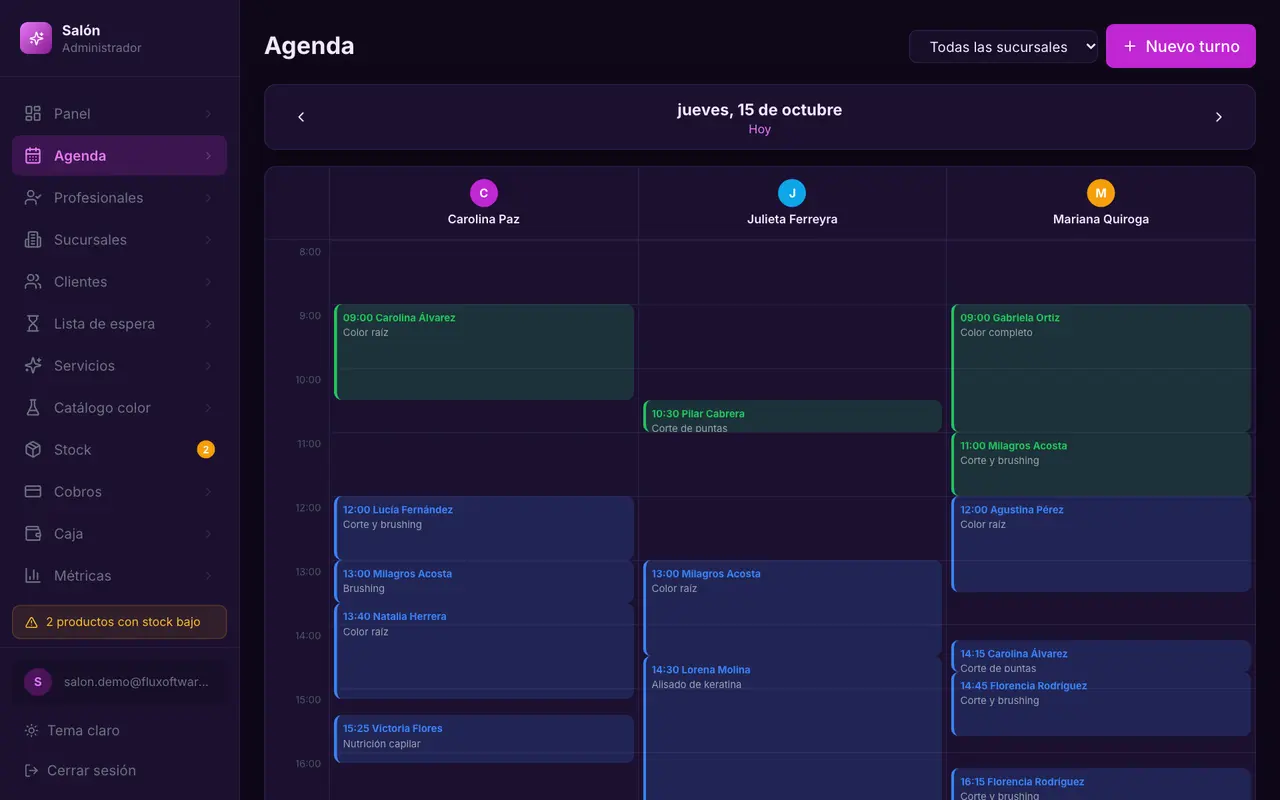Expand the Catálogo color chevron
The height and width of the screenshot is (800, 1280).
(208, 408)
